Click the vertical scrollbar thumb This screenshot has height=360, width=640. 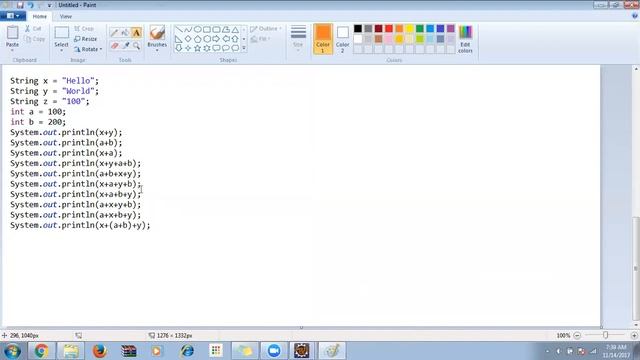point(636,269)
